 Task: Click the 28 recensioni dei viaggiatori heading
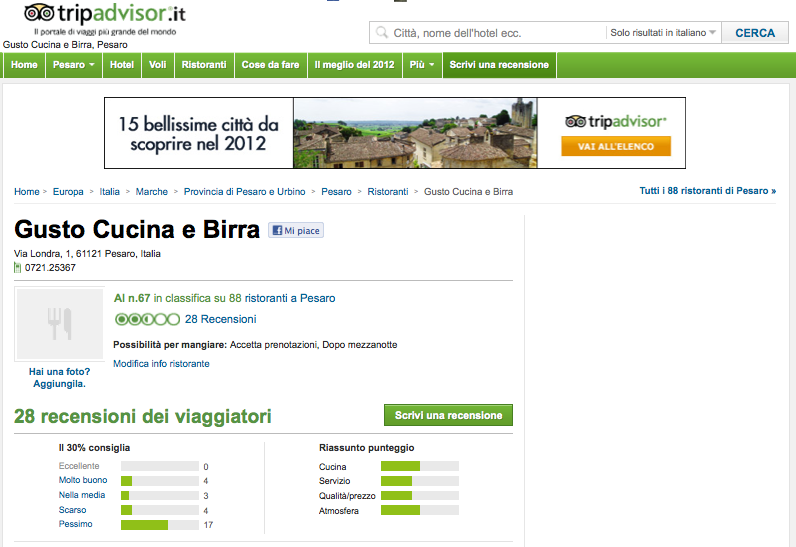[143, 416]
